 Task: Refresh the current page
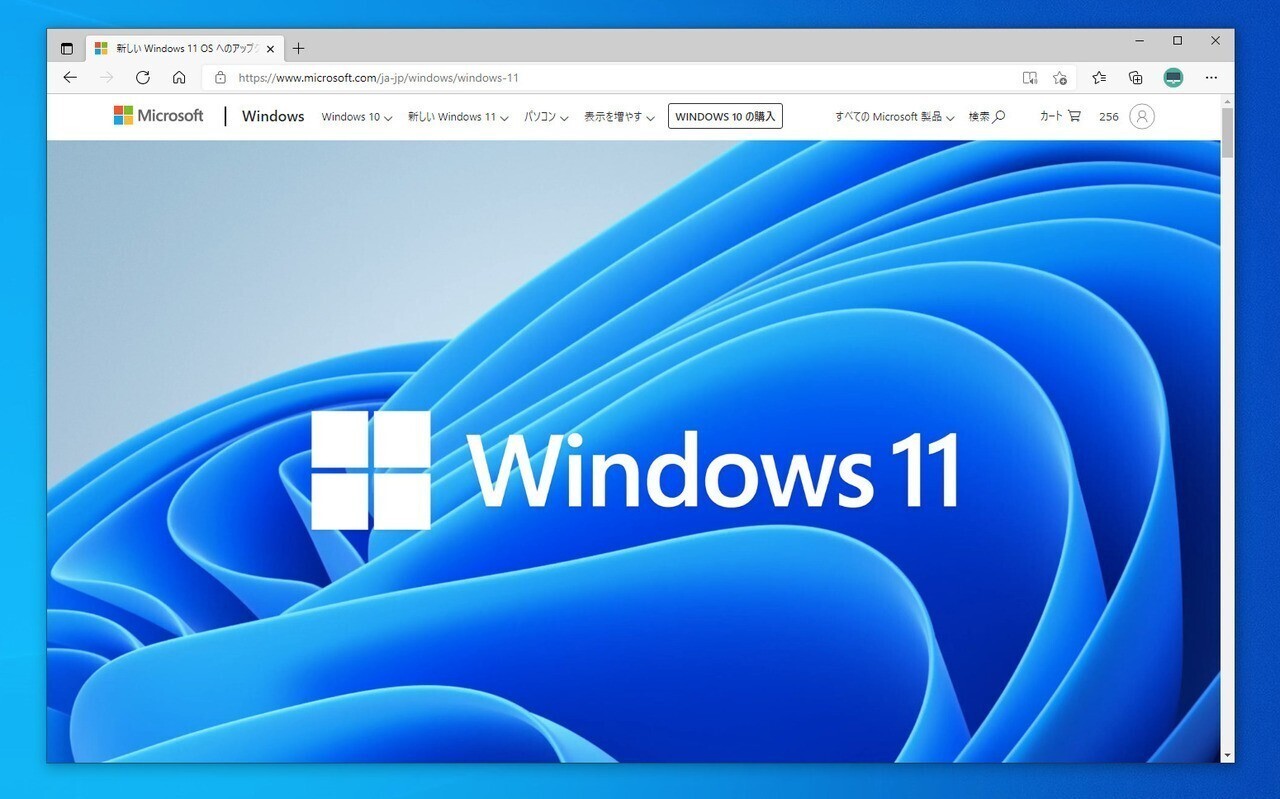143,77
